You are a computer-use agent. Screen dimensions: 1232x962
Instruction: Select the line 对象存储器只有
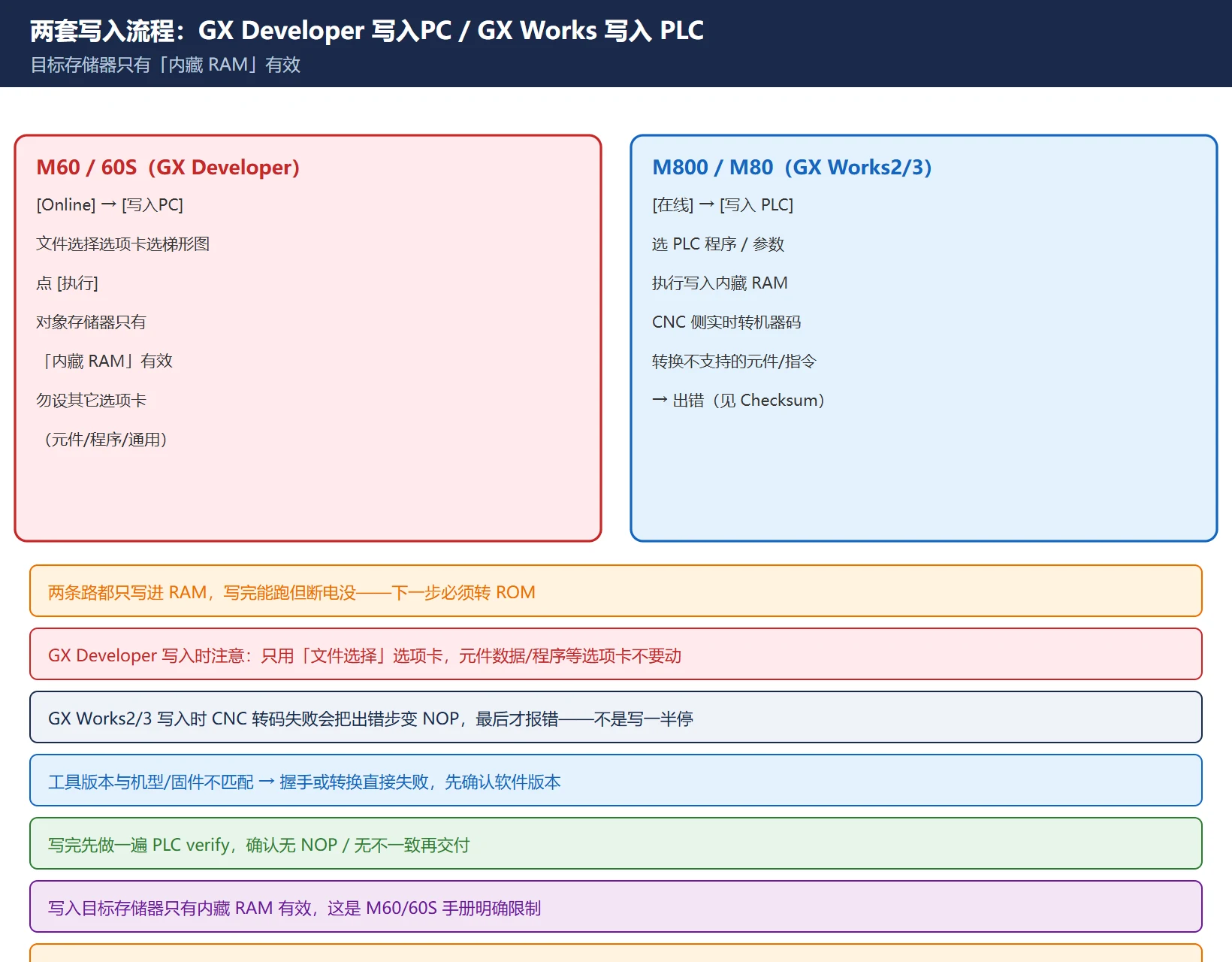91,322
